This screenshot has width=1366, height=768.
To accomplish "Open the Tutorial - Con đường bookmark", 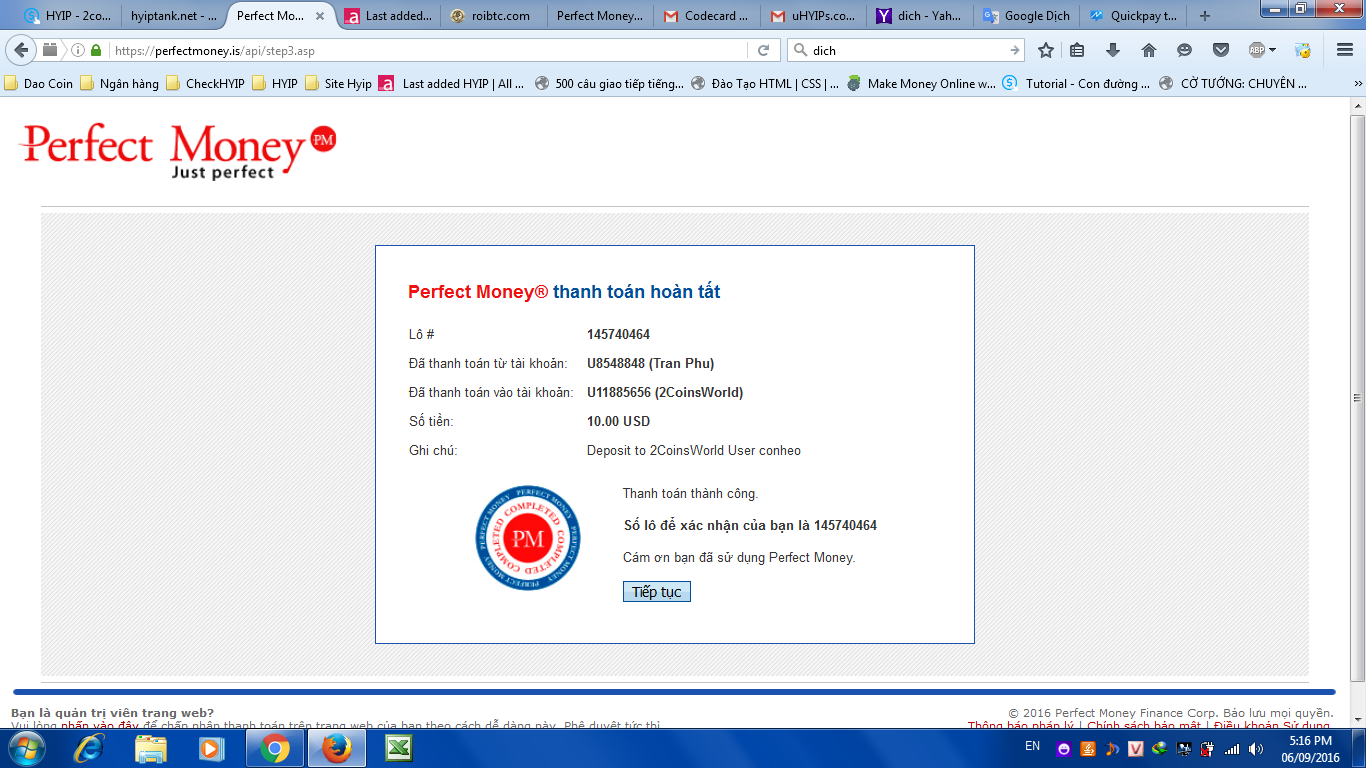I will point(1077,84).
